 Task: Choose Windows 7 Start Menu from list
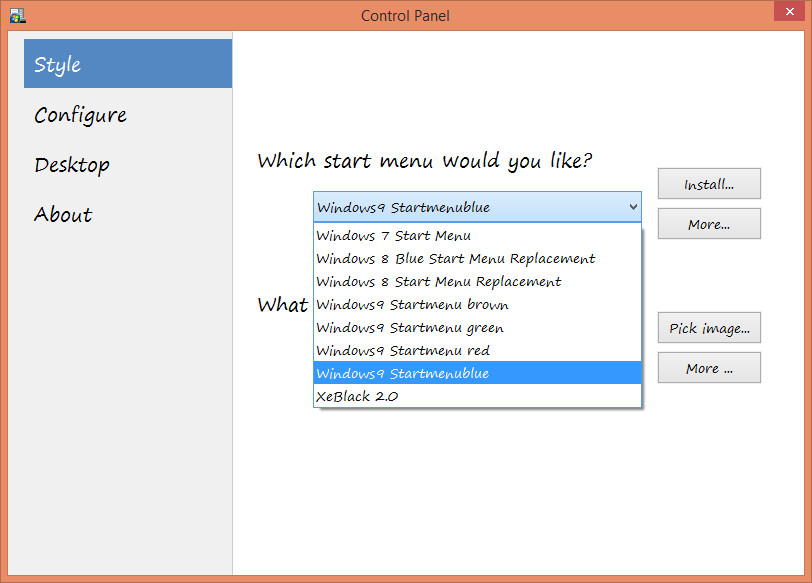(x=477, y=236)
